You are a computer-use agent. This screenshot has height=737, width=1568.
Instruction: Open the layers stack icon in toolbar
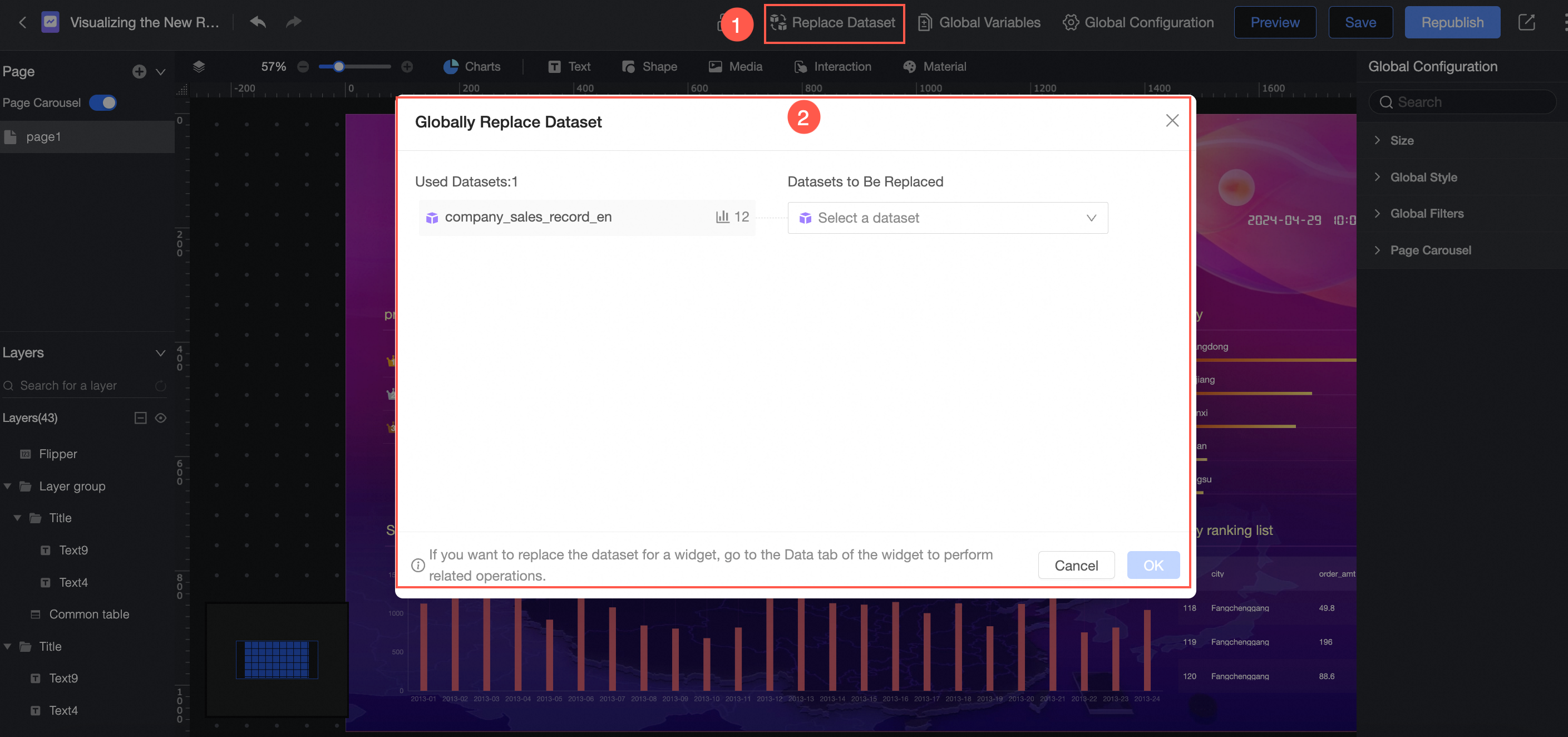tap(199, 67)
